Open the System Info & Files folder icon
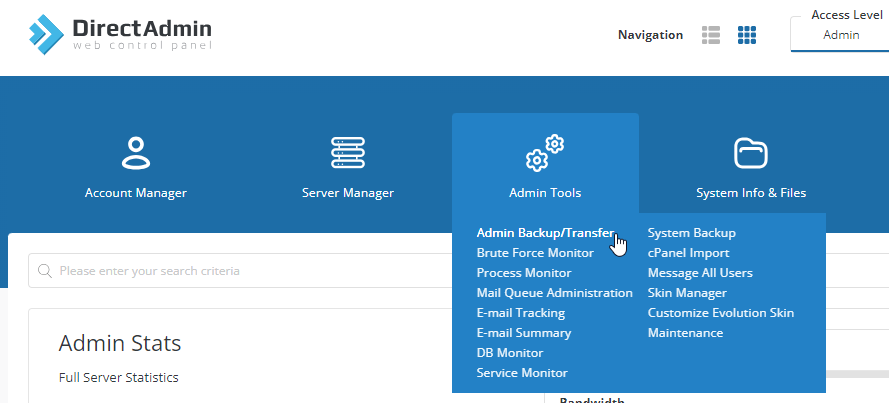Screen dimensions: 889x403 coord(751,153)
